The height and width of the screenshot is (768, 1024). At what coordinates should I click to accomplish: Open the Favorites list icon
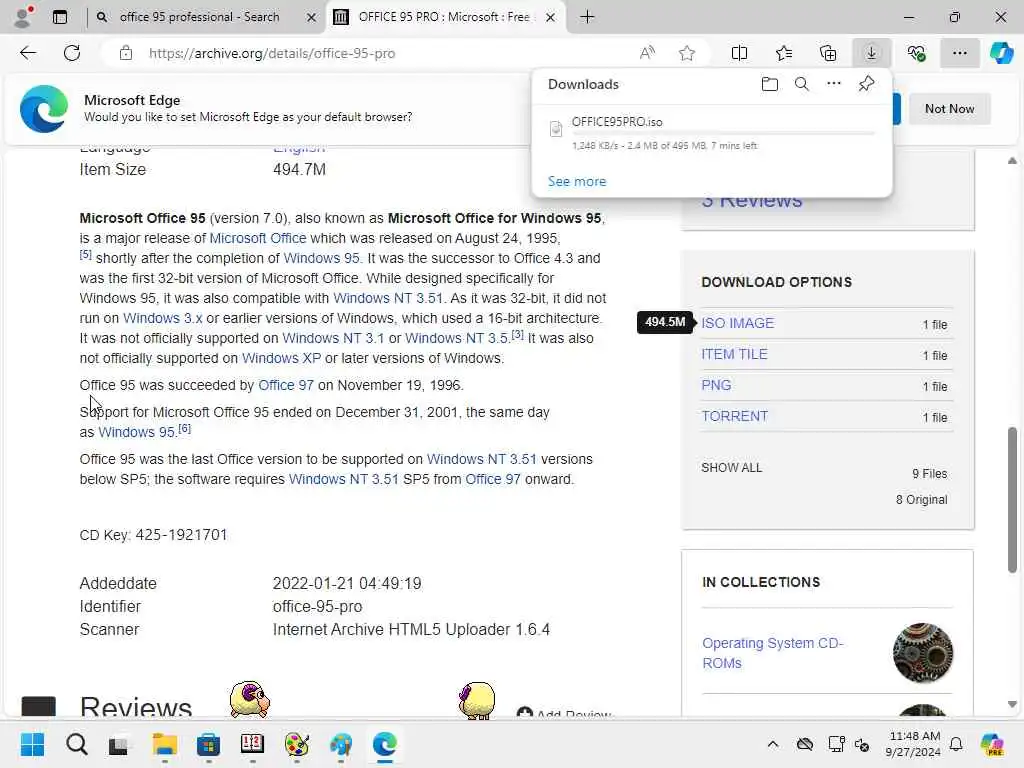point(784,53)
